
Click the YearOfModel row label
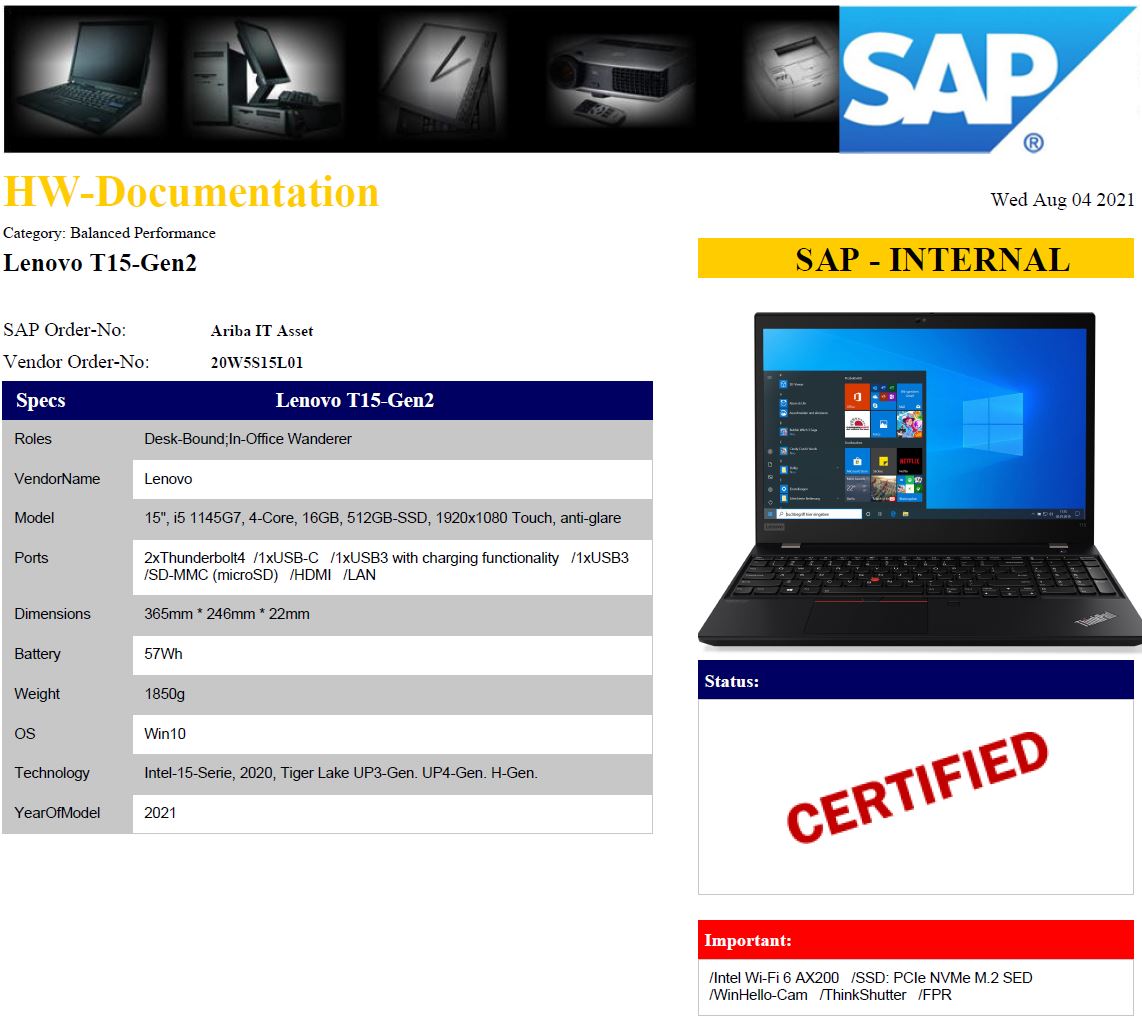point(57,813)
